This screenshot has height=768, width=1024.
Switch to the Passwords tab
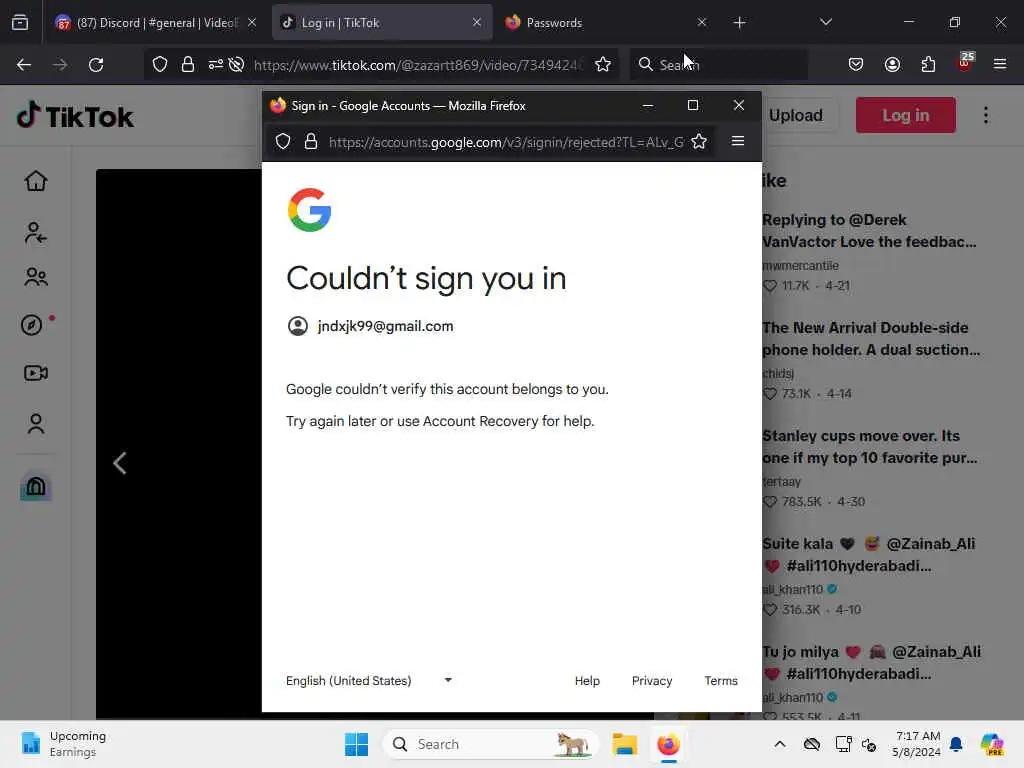coord(605,23)
